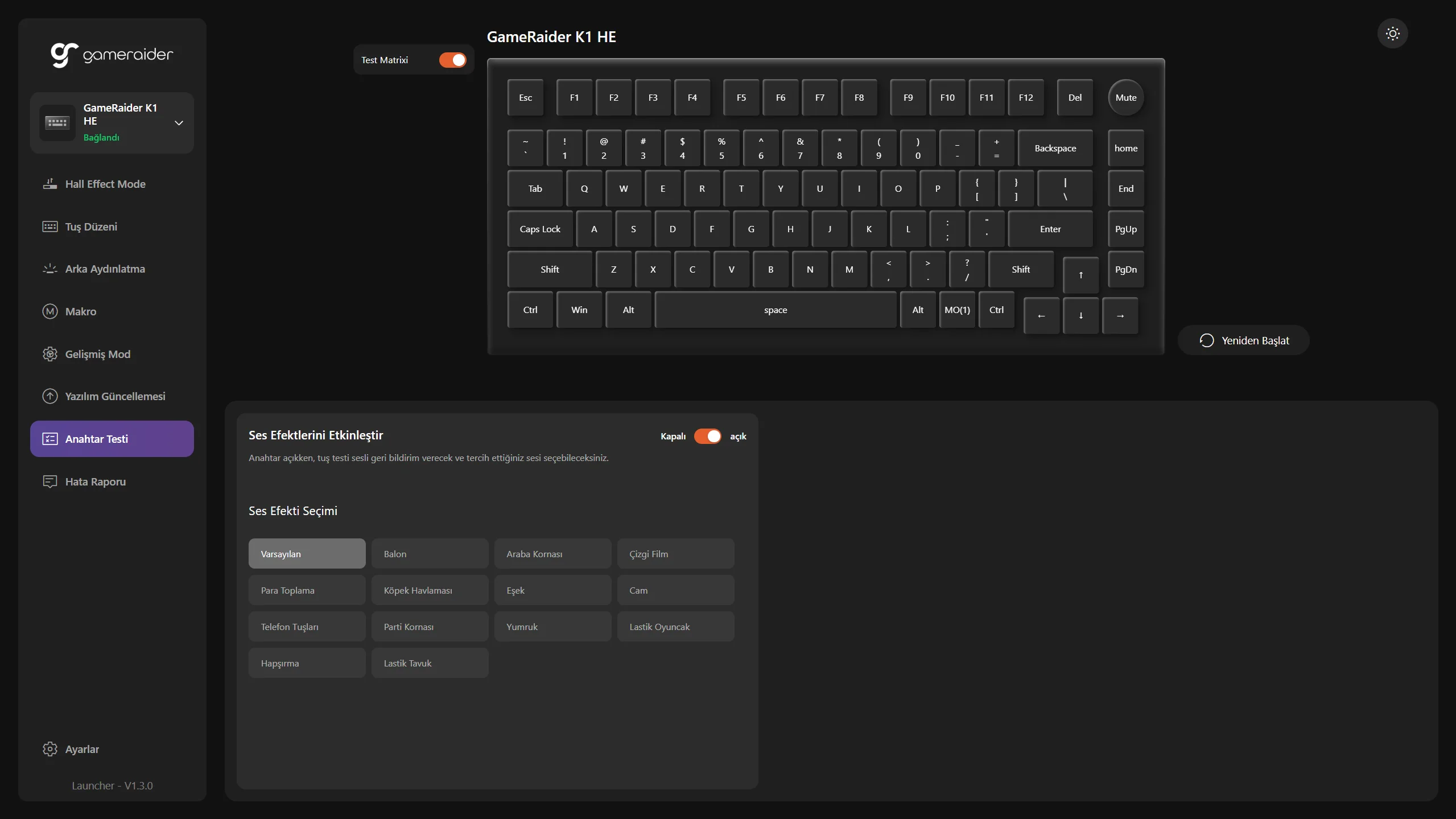Select the Anahtar Testi menu item
Image resolution: width=1456 pixels, height=819 pixels.
pos(112,439)
